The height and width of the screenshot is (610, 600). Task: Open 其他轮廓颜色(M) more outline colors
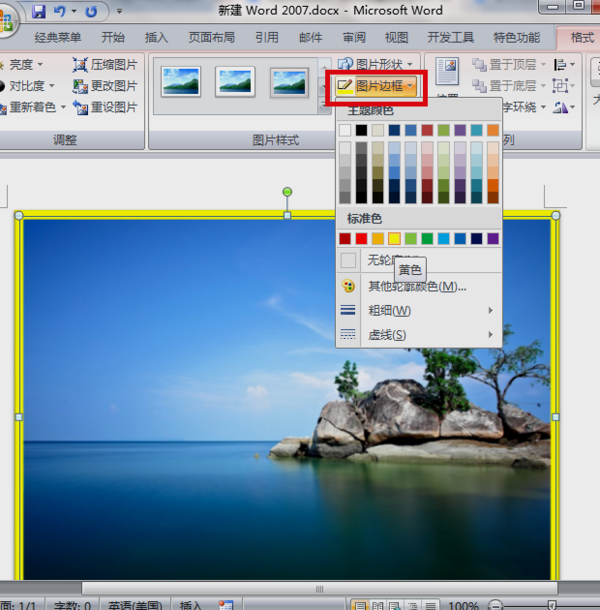419,286
